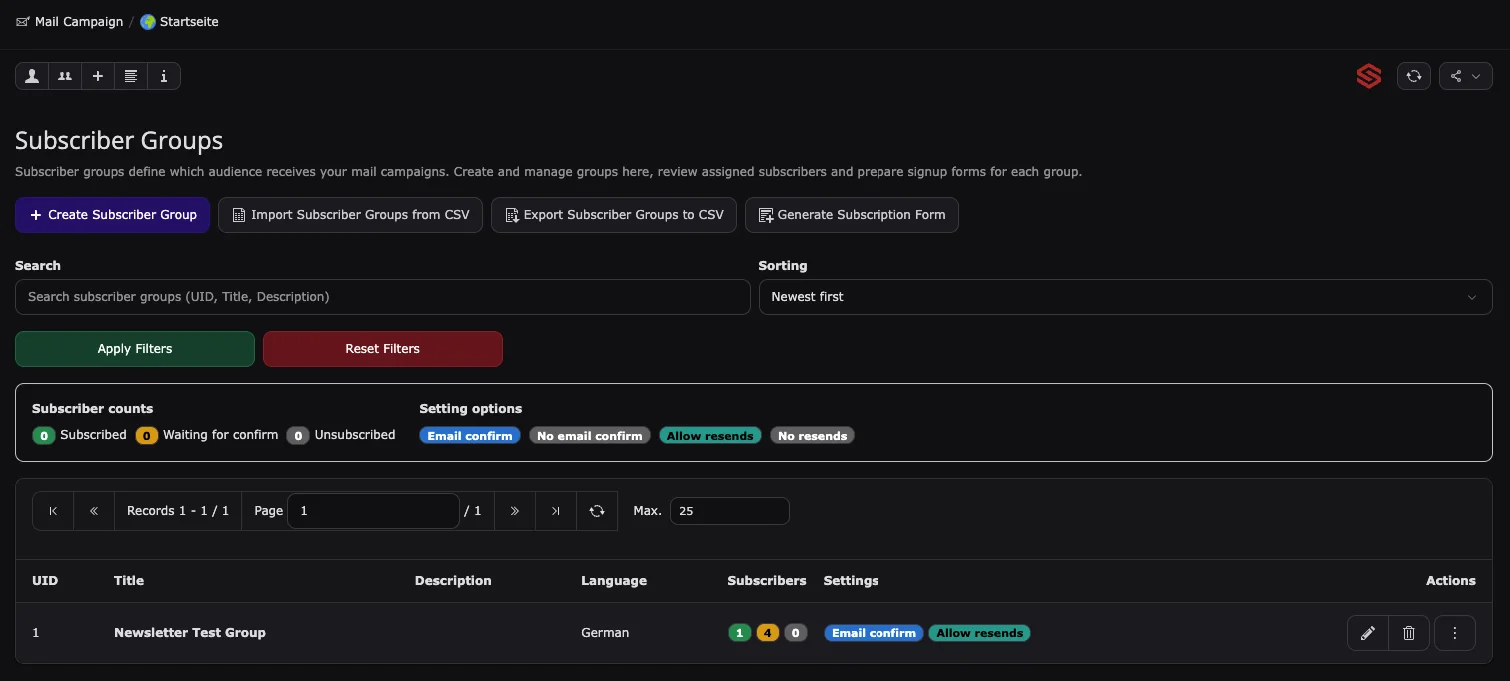
Task: Delete Newsletter Test Group with trash icon
Action: point(1409,633)
